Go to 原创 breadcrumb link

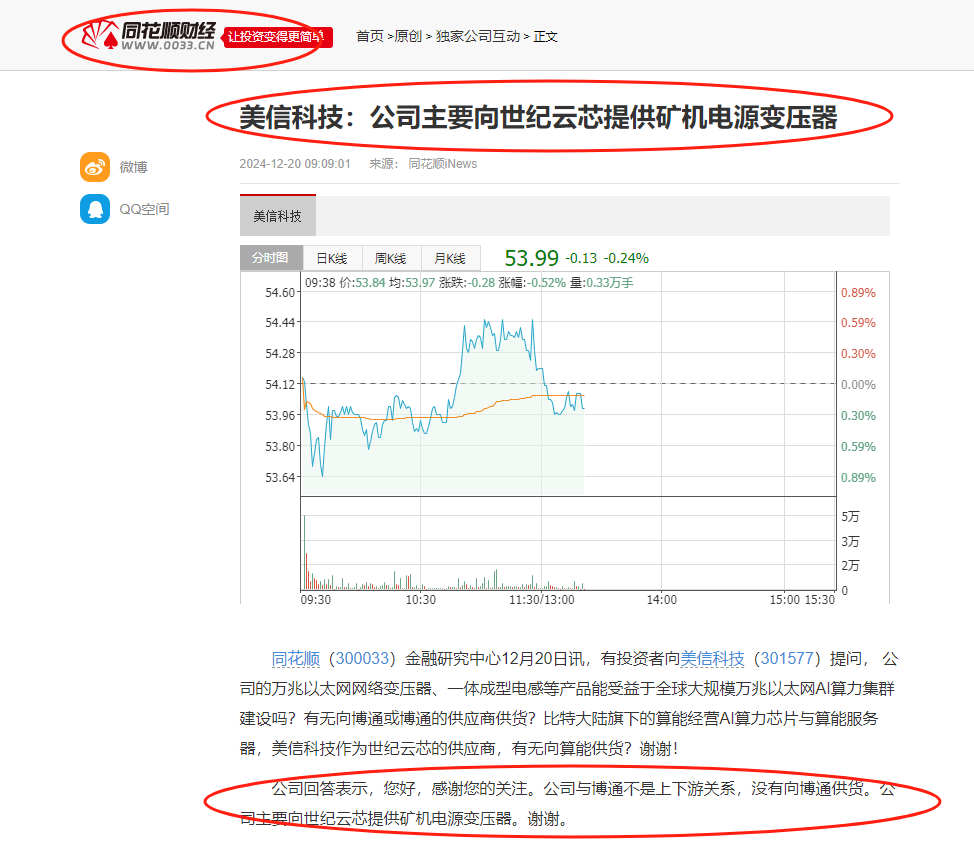(408, 37)
